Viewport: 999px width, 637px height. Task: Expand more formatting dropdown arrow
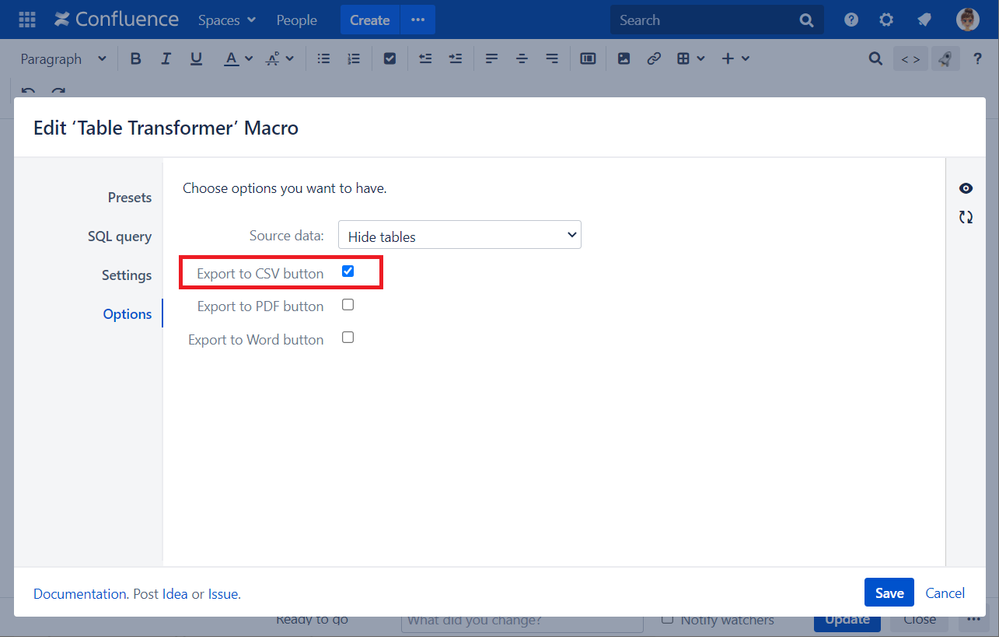click(x=289, y=59)
